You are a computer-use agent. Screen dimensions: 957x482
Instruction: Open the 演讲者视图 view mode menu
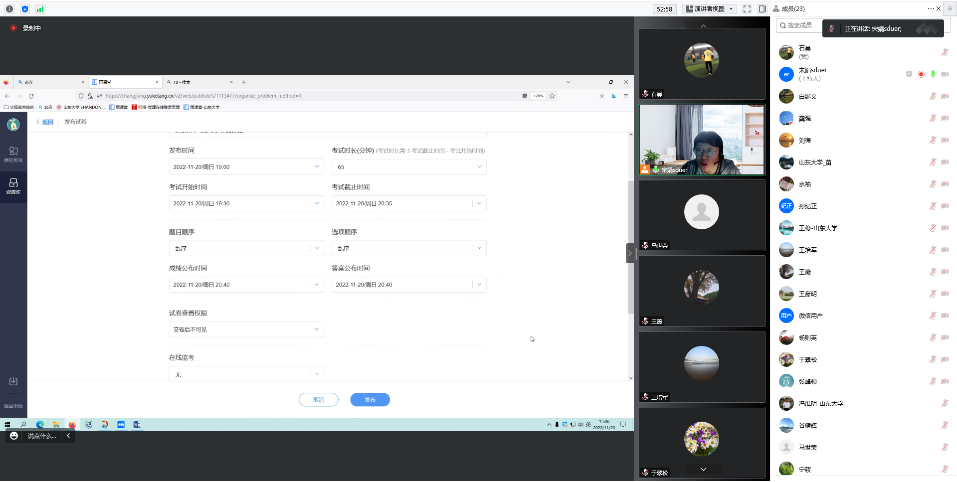click(710, 8)
